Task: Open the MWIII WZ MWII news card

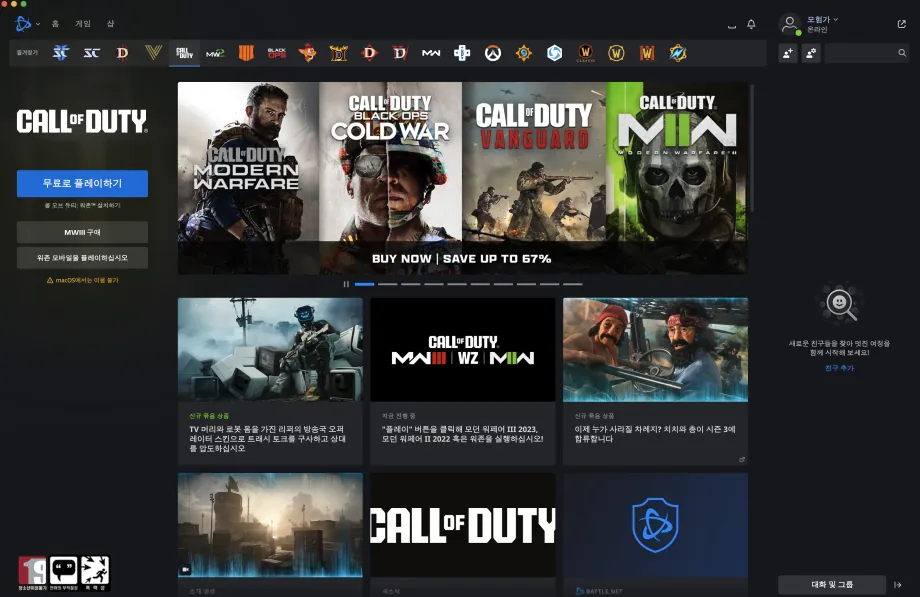Action: point(463,382)
